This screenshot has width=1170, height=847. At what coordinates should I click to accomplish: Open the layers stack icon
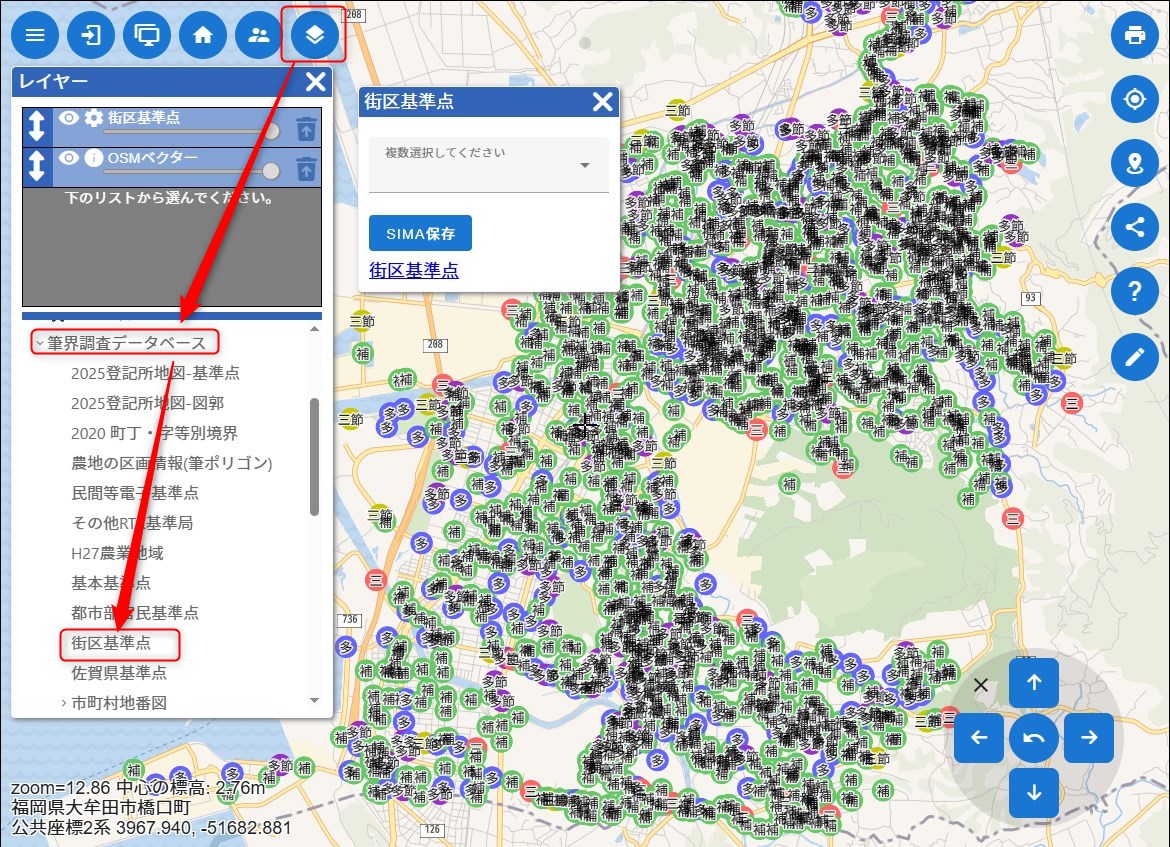pyautogui.click(x=314, y=36)
